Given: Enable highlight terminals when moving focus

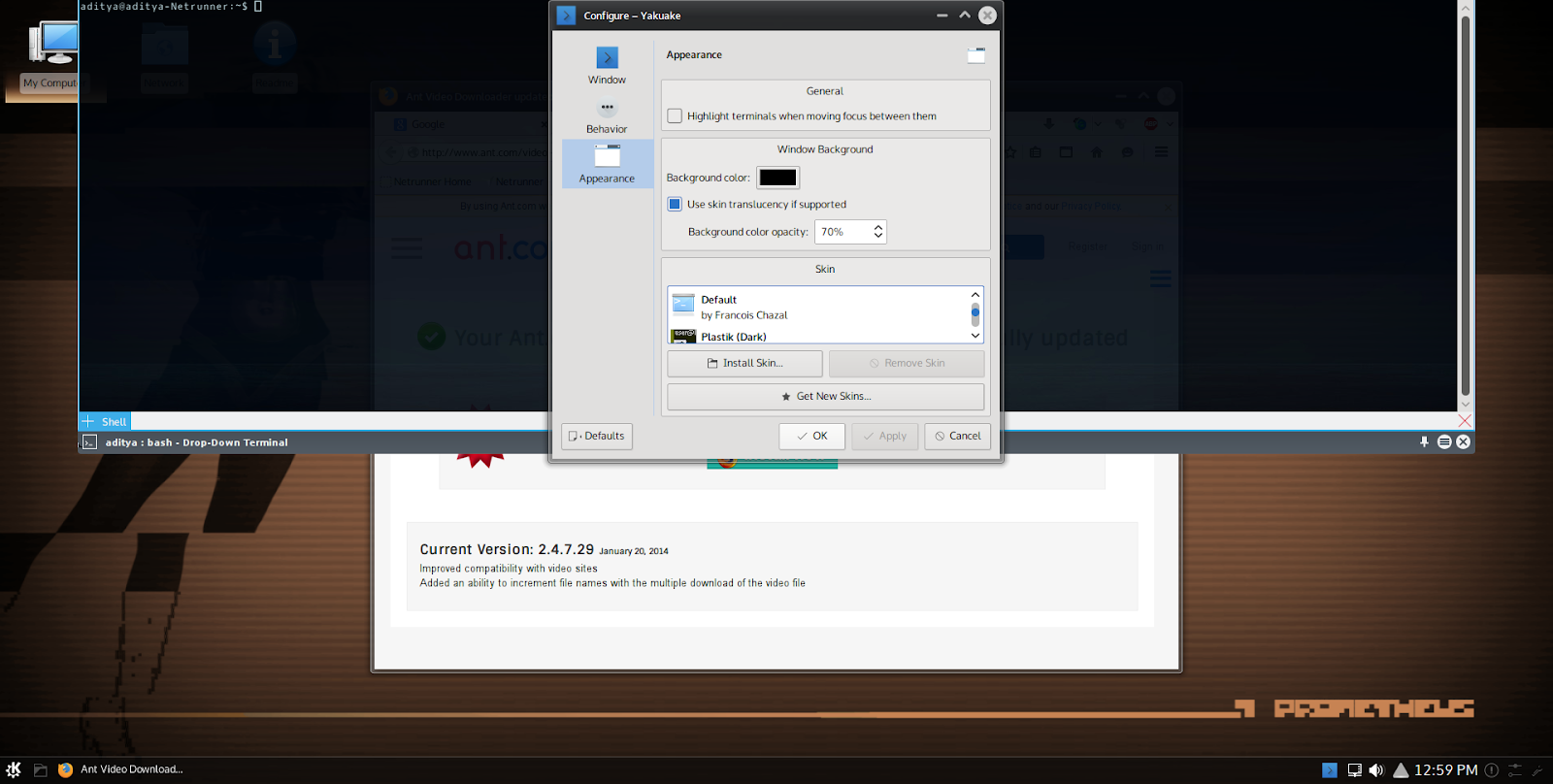Looking at the screenshot, I should (675, 115).
